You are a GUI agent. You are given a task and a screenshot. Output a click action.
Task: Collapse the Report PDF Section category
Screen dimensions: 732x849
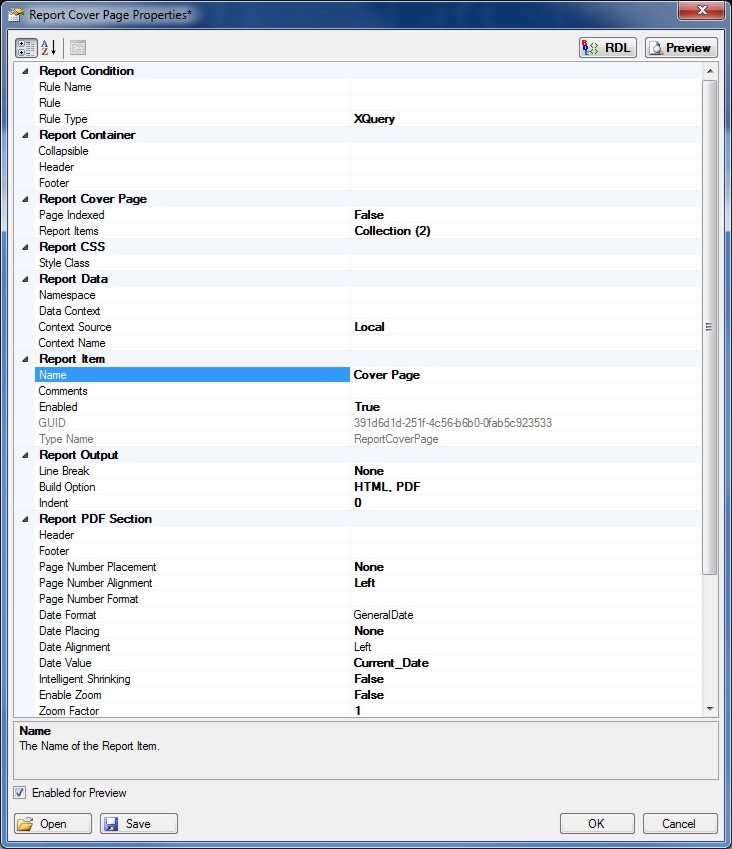click(x=24, y=519)
